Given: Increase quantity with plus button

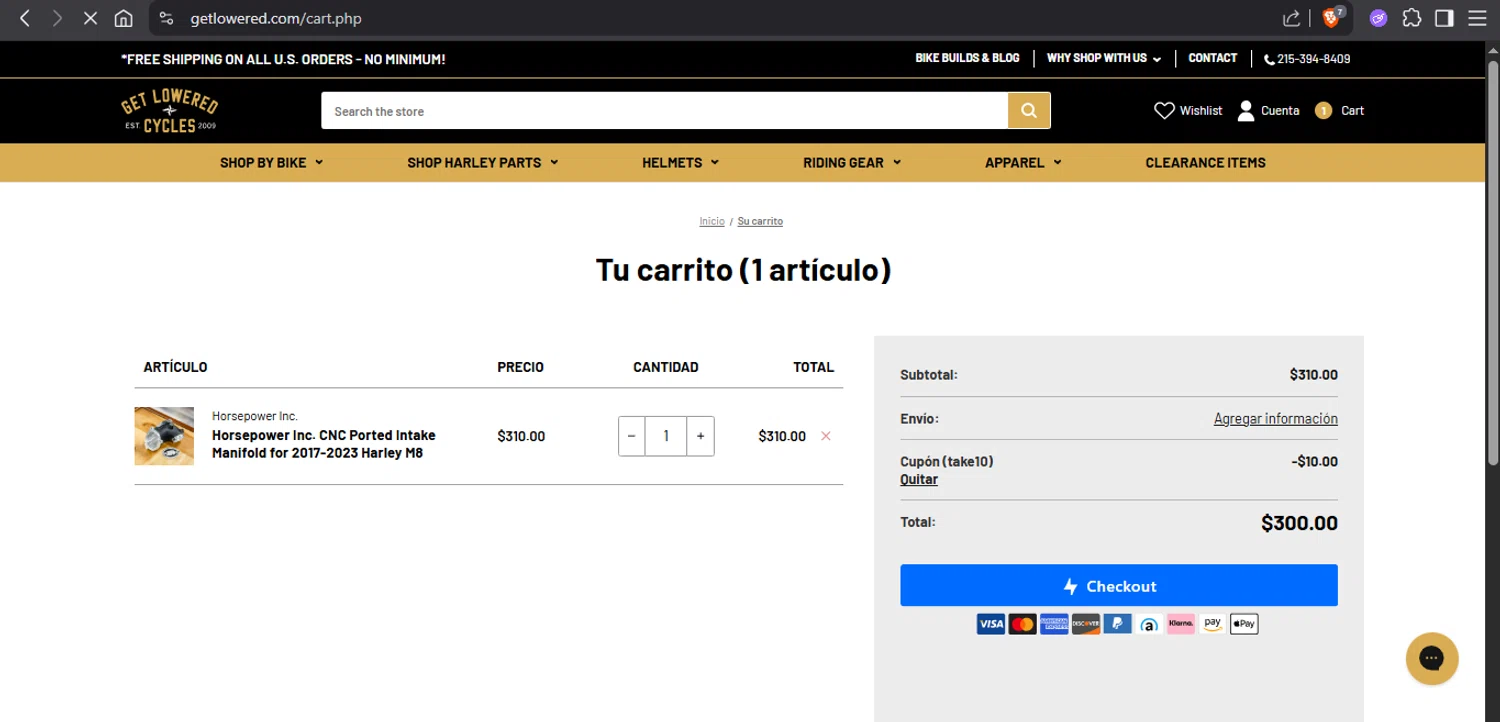Looking at the screenshot, I should coord(700,436).
